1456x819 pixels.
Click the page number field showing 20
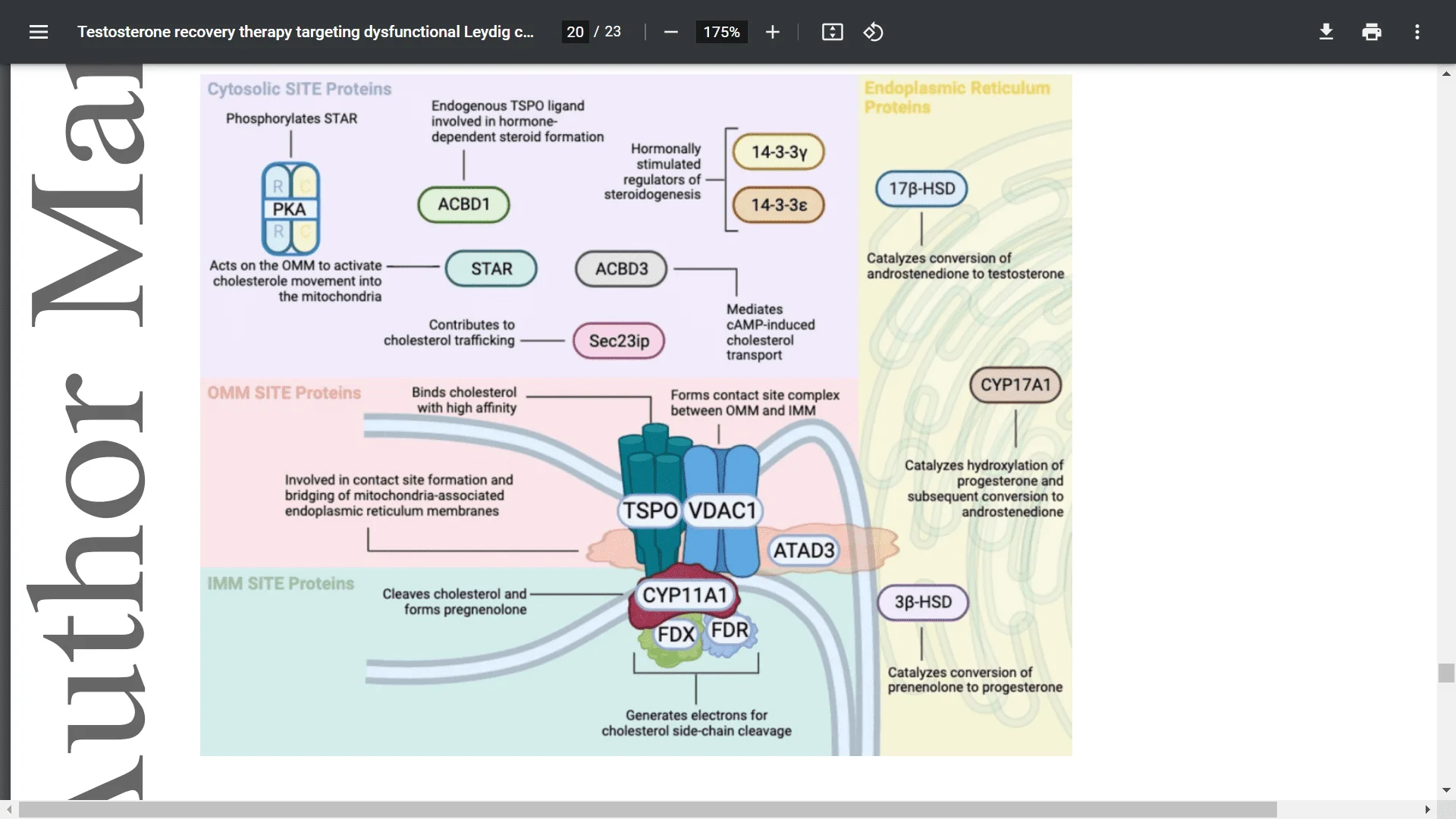pos(576,32)
